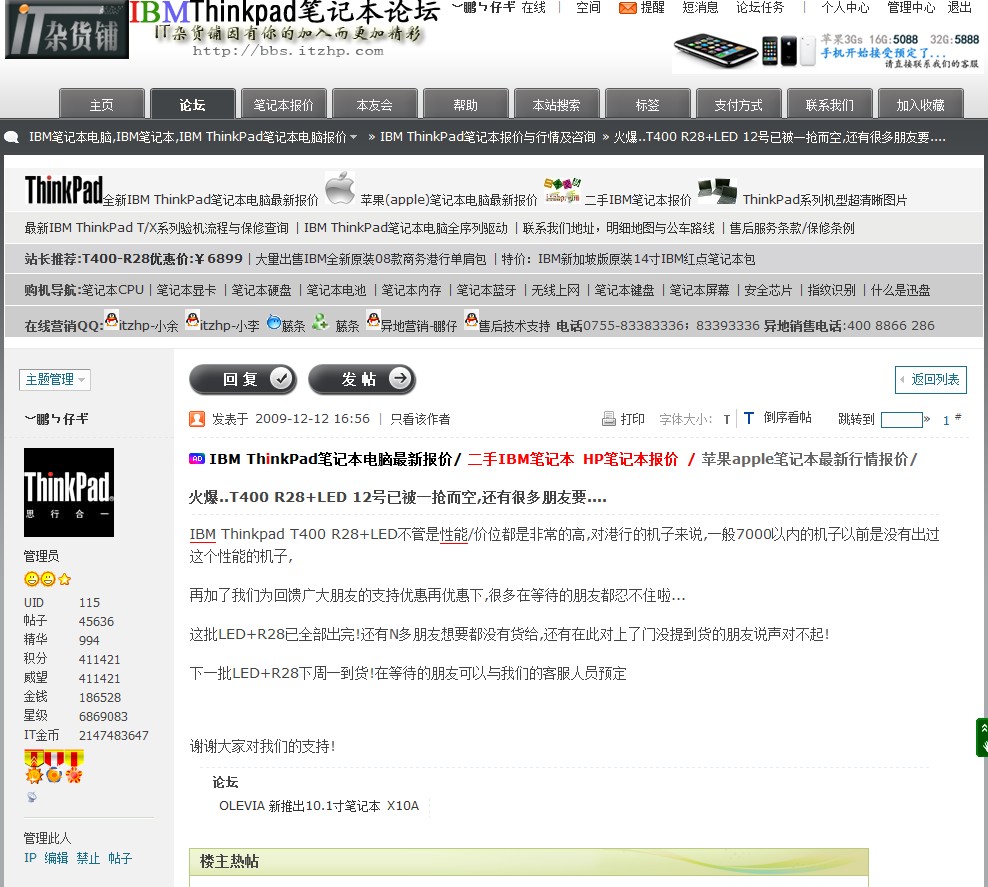The height and width of the screenshot is (887, 988).
Task: Open 指纹识别 guide link
Action: 832,290
